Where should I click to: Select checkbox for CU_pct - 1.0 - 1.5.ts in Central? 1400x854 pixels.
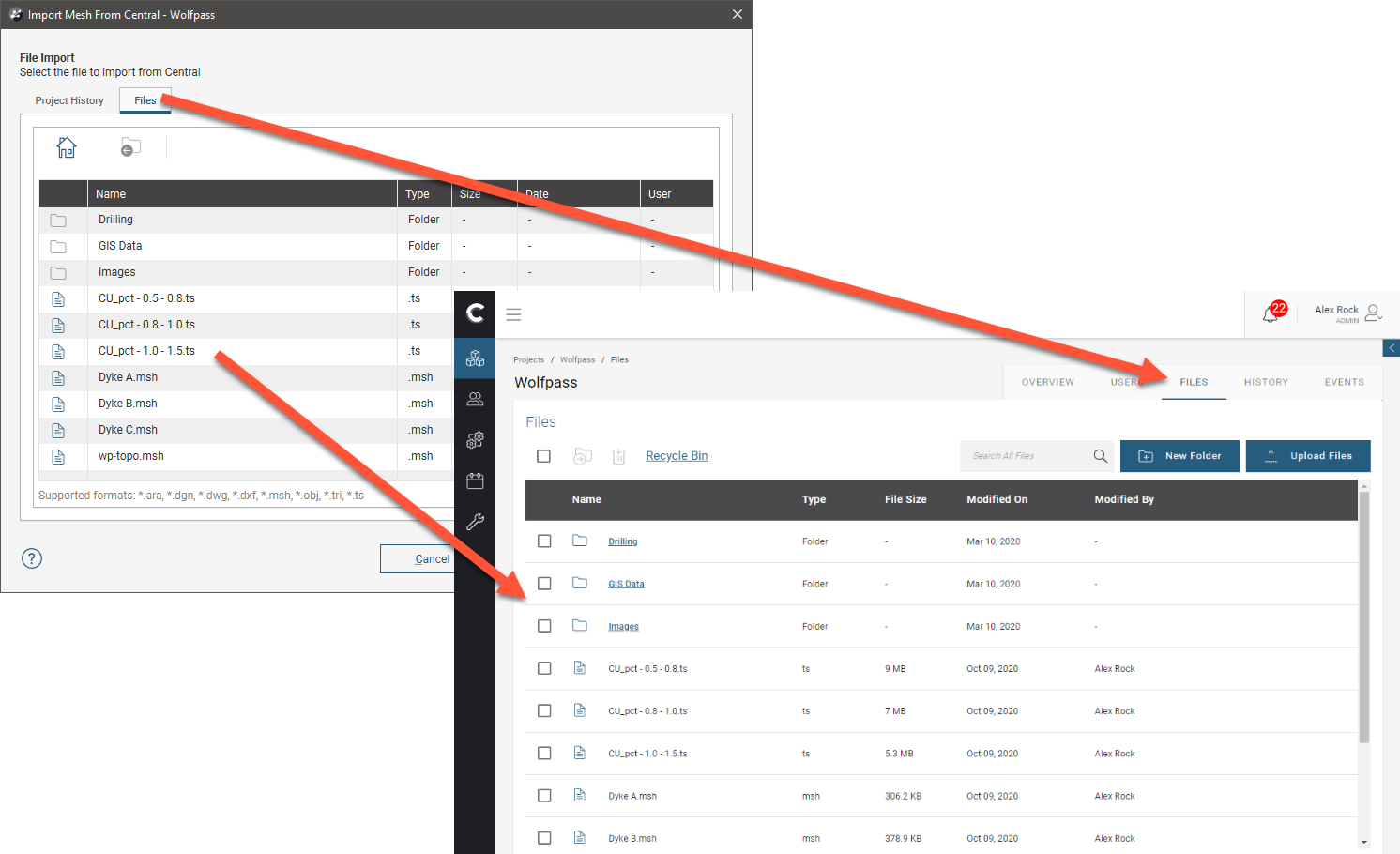point(544,753)
